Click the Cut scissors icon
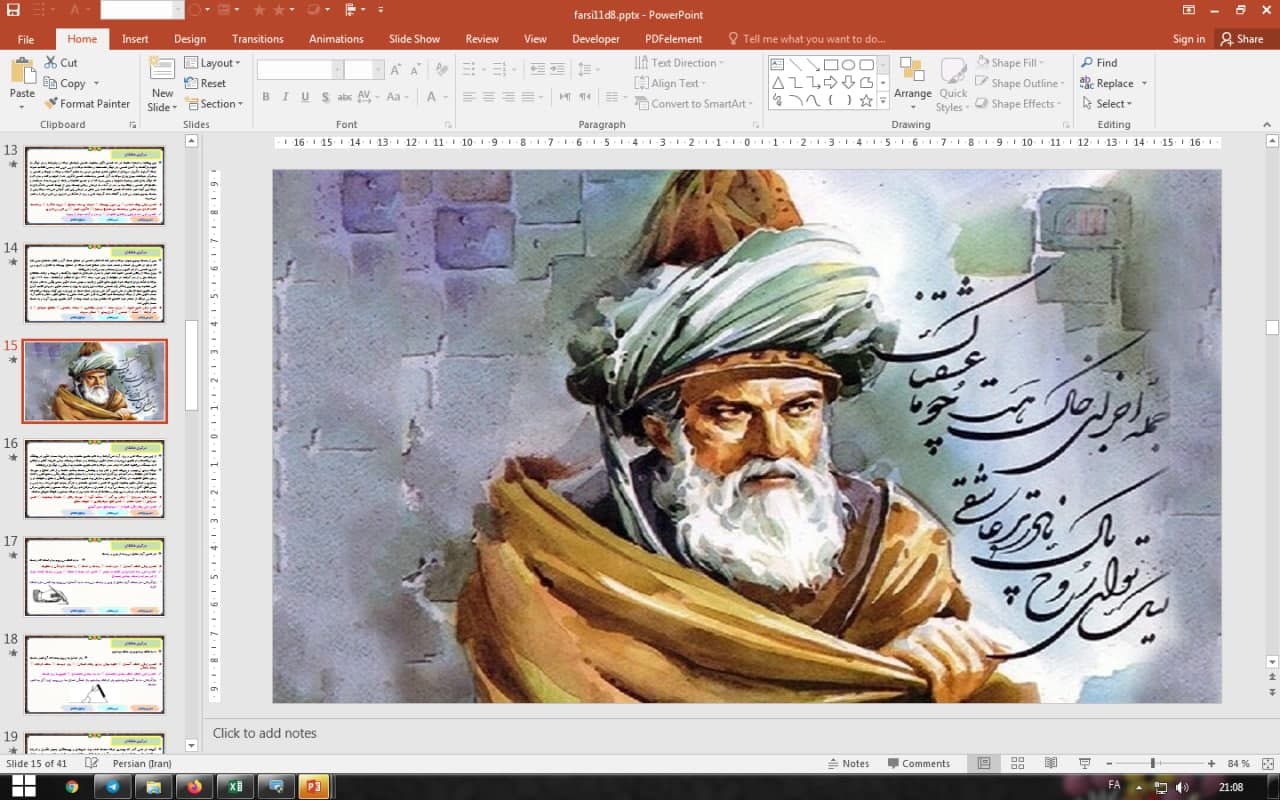Image resolution: width=1280 pixels, height=800 pixels. pos(51,63)
